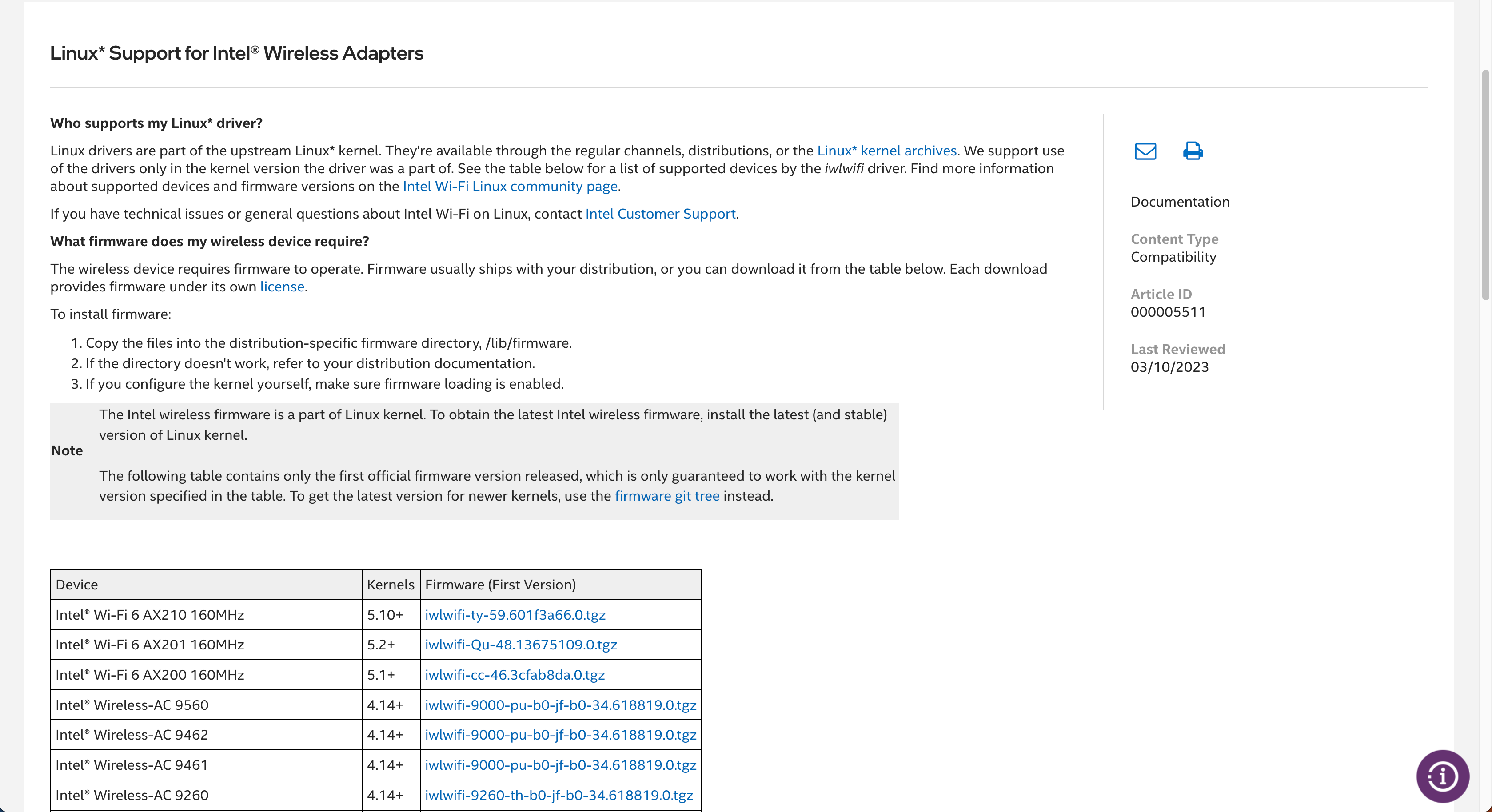Select the Intel Wireless-AC 9260 cell

click(206, 795)
